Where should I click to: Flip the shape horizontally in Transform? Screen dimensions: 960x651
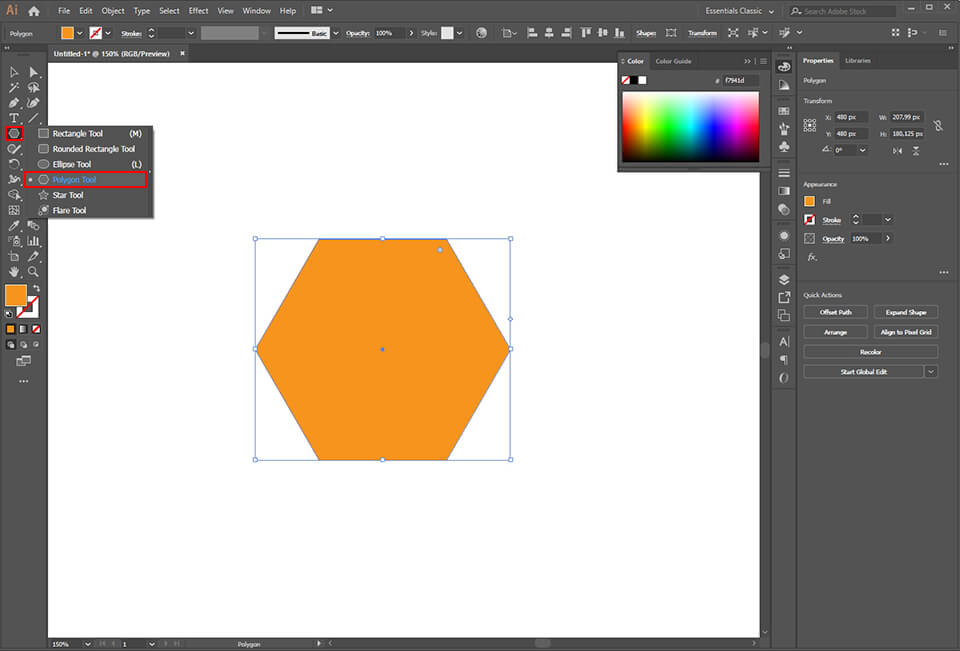[x=897, y=151]
